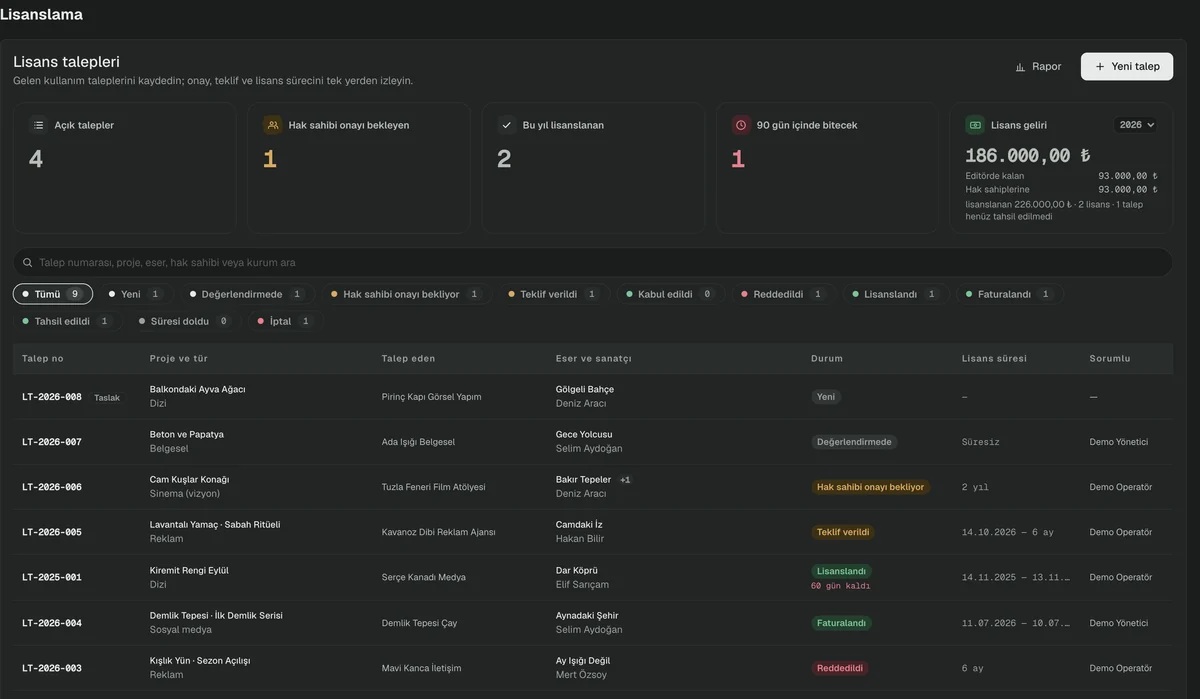Click the plus icon on Yeni talep
The image size is (1200, 699).
coord(1100,67)
